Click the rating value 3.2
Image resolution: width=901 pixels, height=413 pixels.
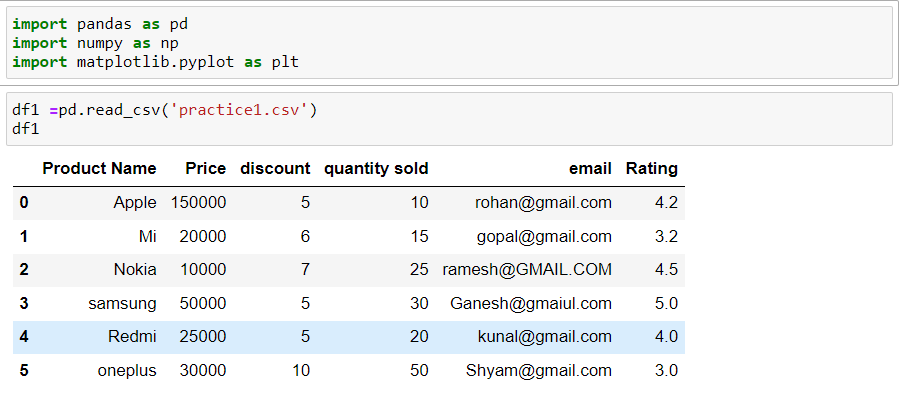pos(667,236)
